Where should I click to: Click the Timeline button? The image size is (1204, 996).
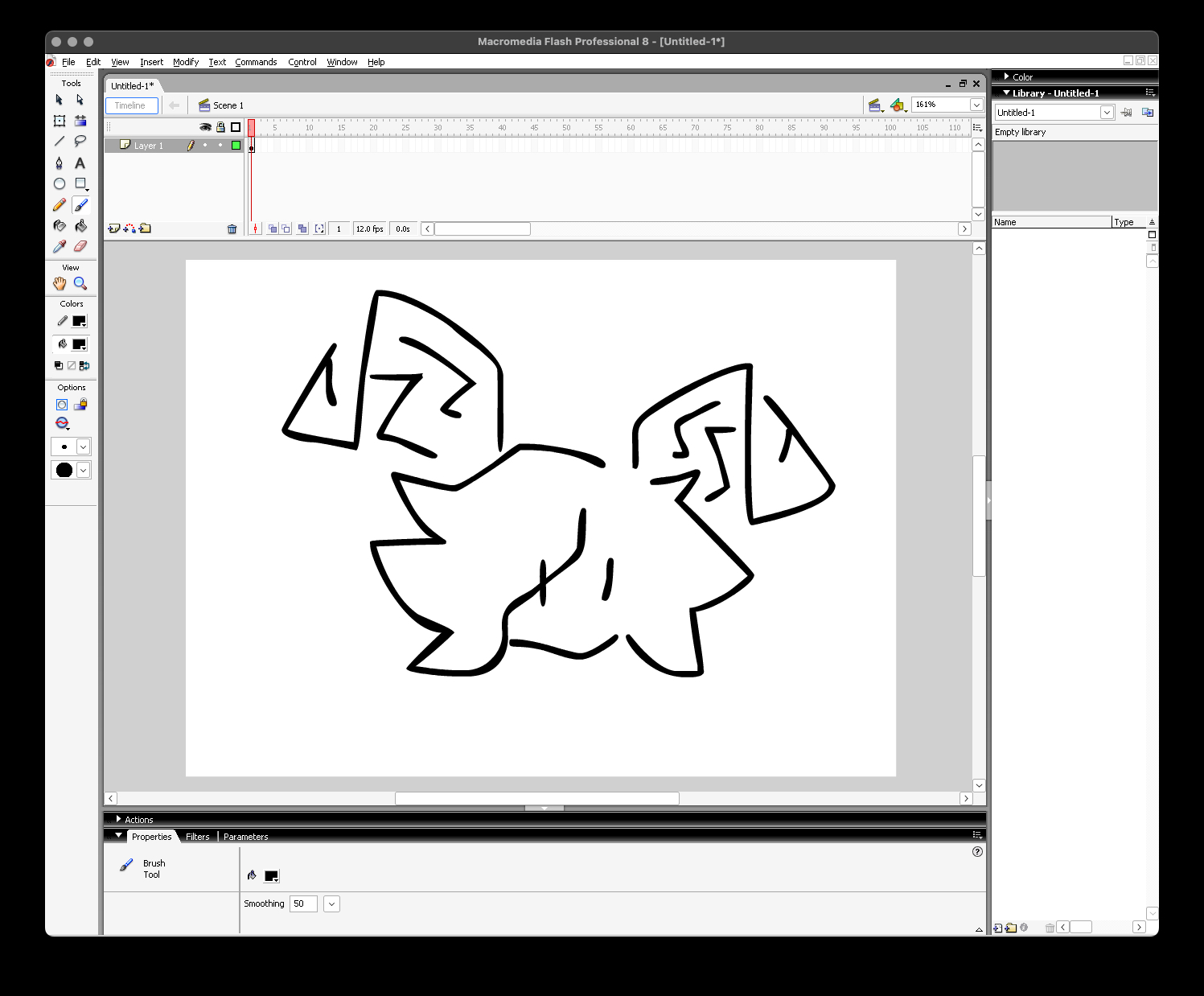[130, 105]
